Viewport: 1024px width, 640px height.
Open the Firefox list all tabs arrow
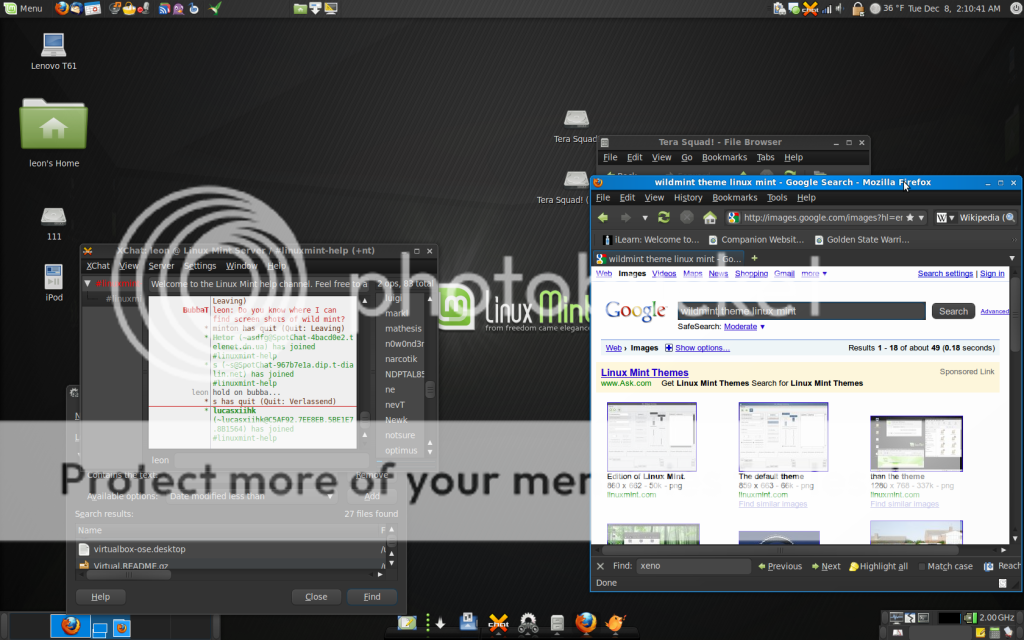1012,259
